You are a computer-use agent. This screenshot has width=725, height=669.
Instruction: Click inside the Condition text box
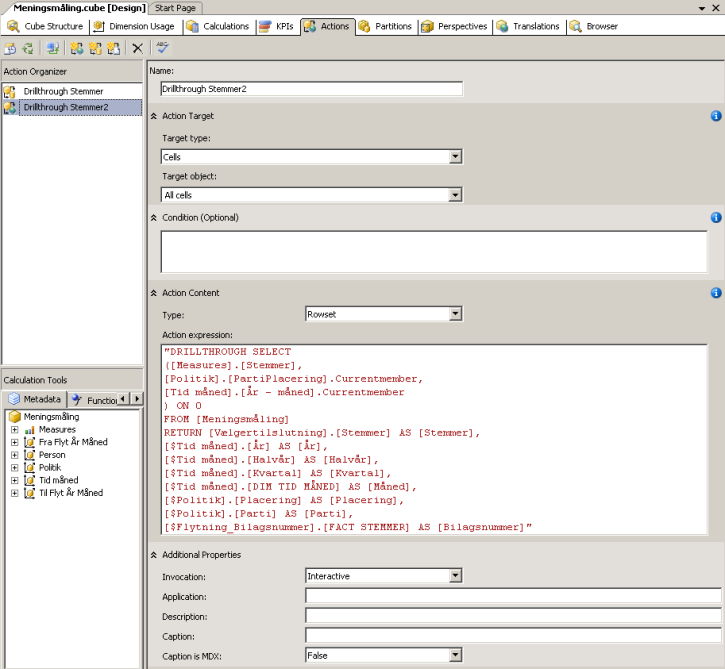(434, 252)
